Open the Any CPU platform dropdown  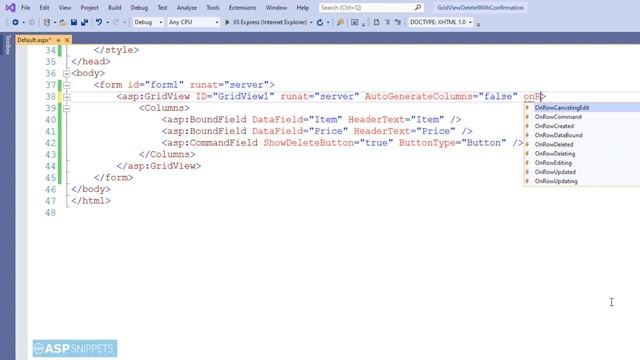coord(193,22)
